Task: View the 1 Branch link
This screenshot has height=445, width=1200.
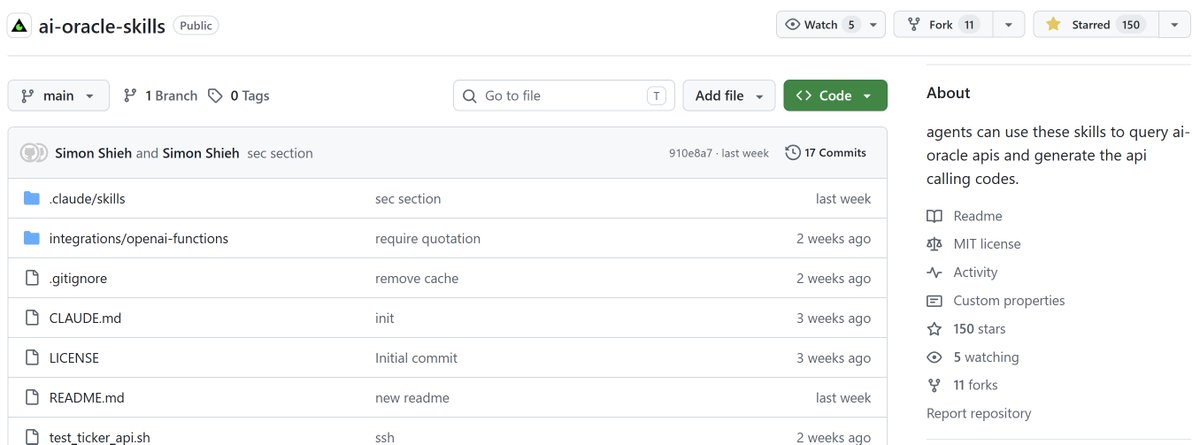Action: [x=160, y=96]
